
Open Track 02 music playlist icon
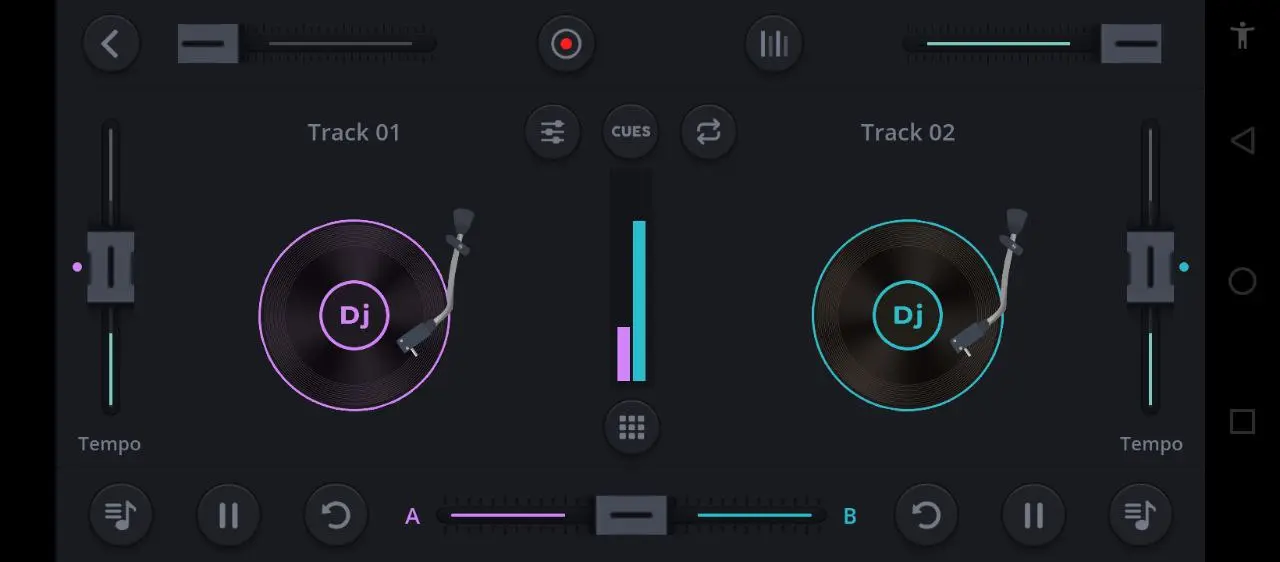pyautogui.click(x=1141, y=516)
